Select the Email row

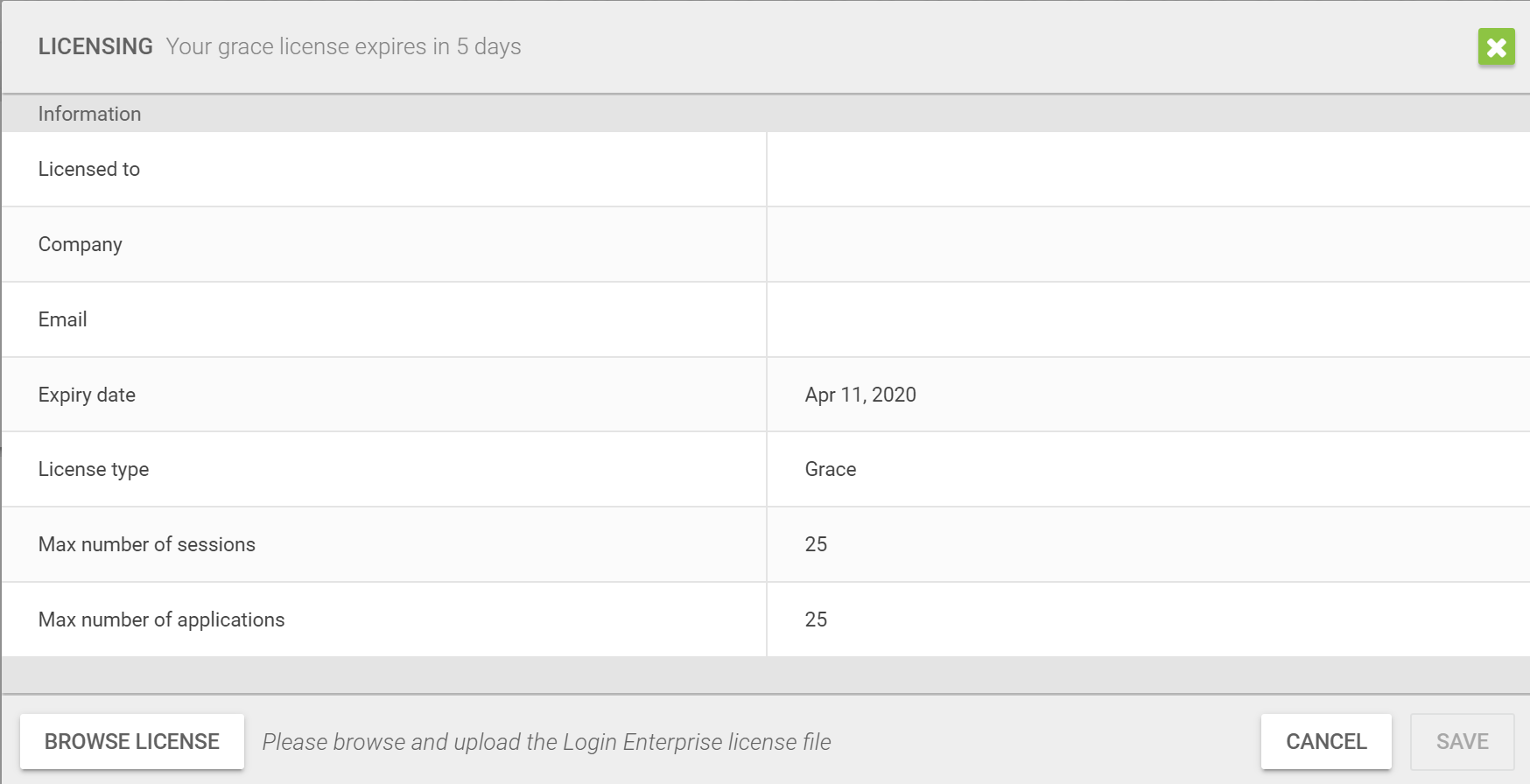coord(62,319)
